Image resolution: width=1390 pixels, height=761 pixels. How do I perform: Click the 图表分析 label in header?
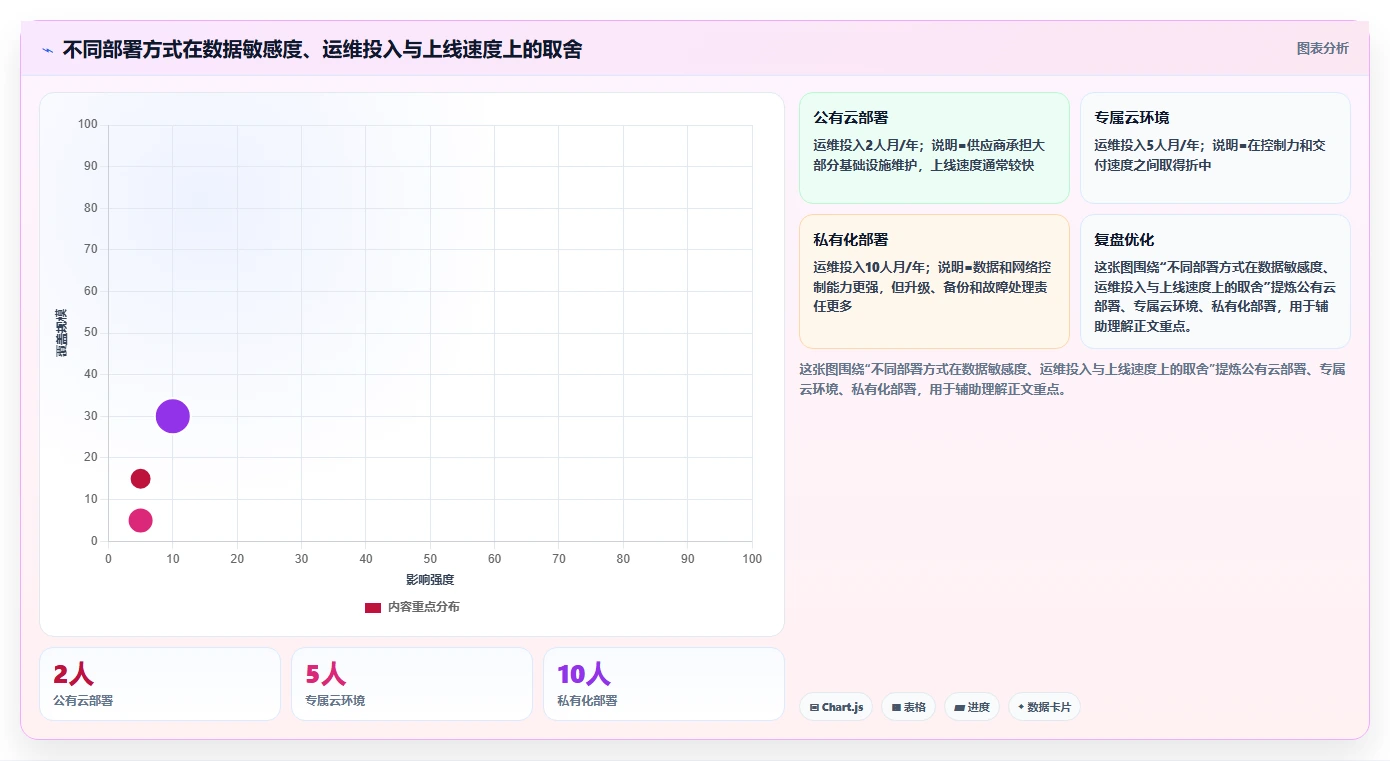[1322, 48]
